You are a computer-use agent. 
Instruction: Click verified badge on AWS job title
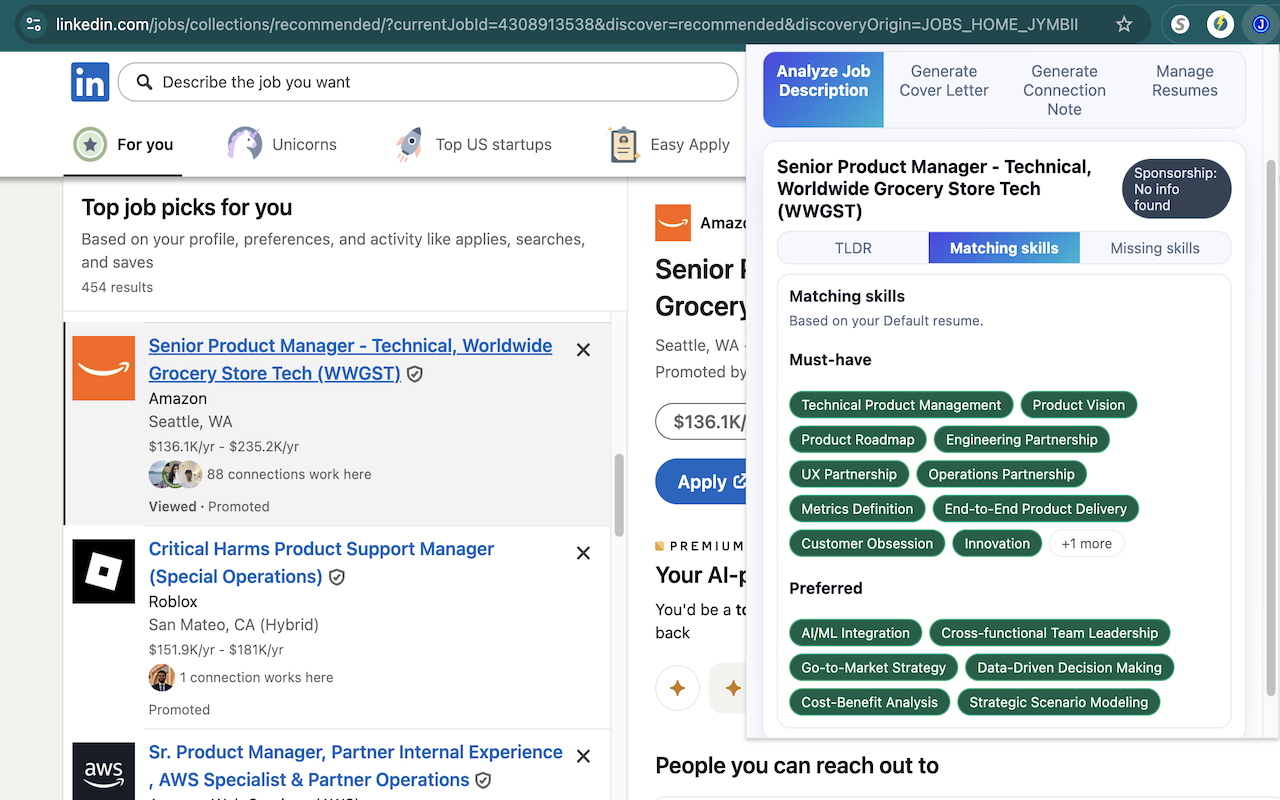tap(483, 780)
